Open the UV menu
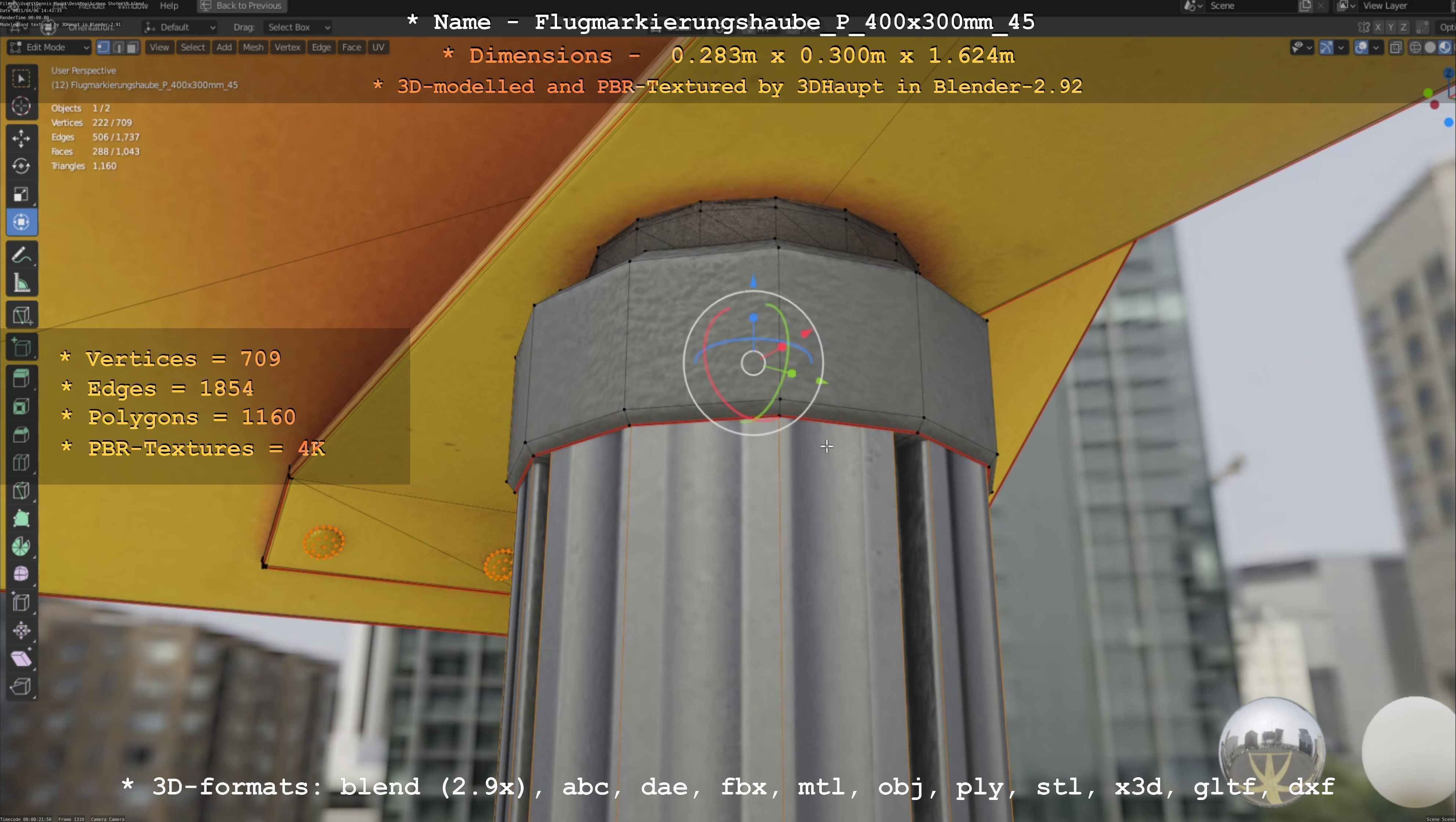 [378, 47]
